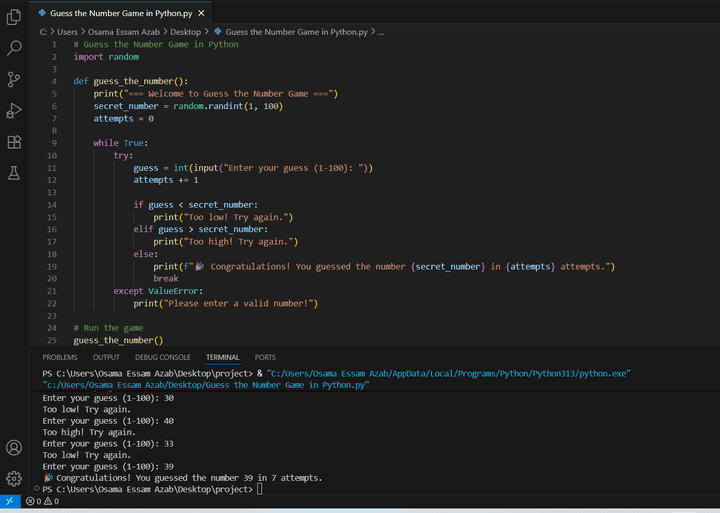Open the Extensions view

click(x=14, y=143)
